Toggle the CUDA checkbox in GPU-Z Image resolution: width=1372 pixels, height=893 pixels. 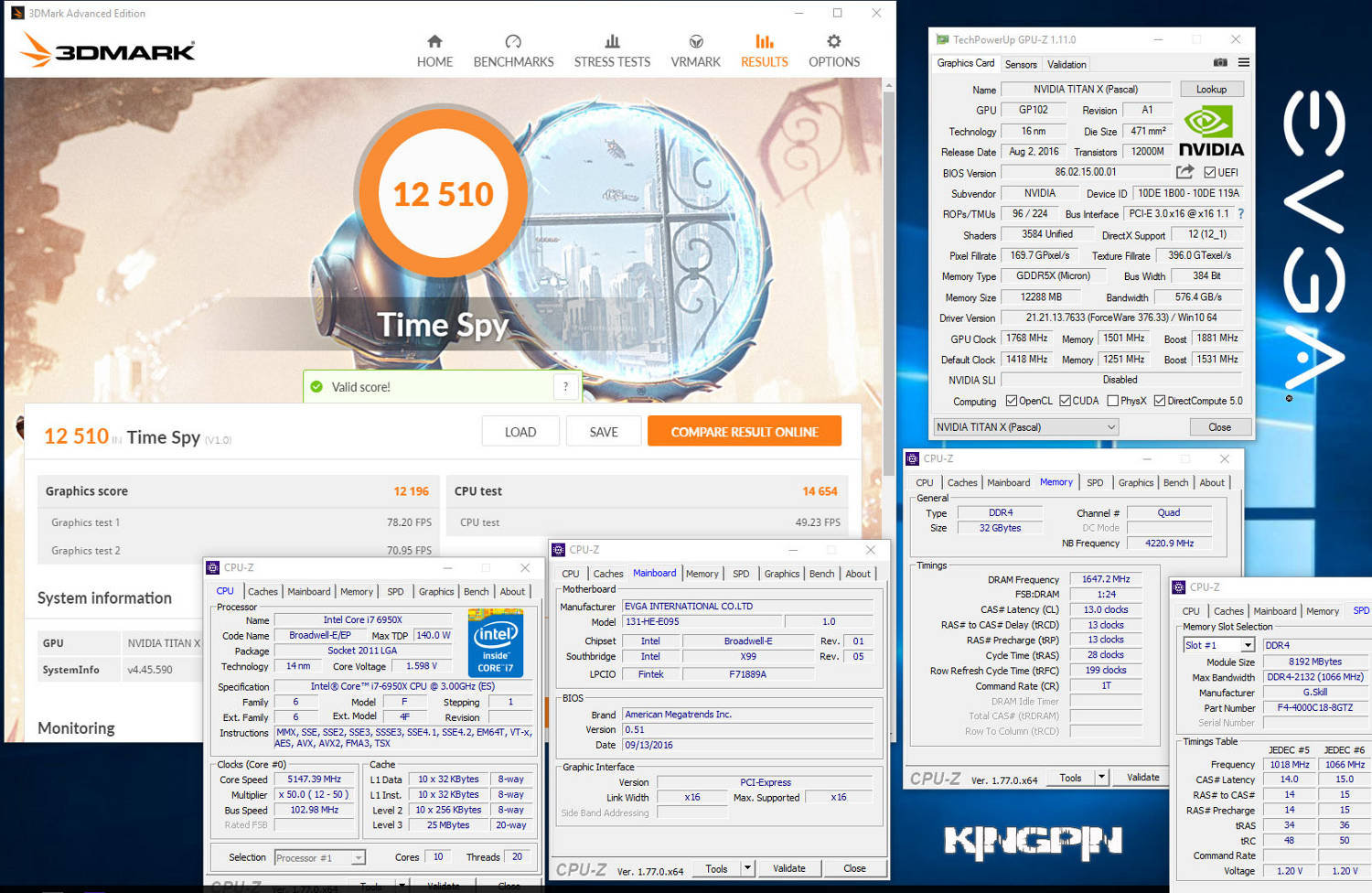[x=1065, y=401]
